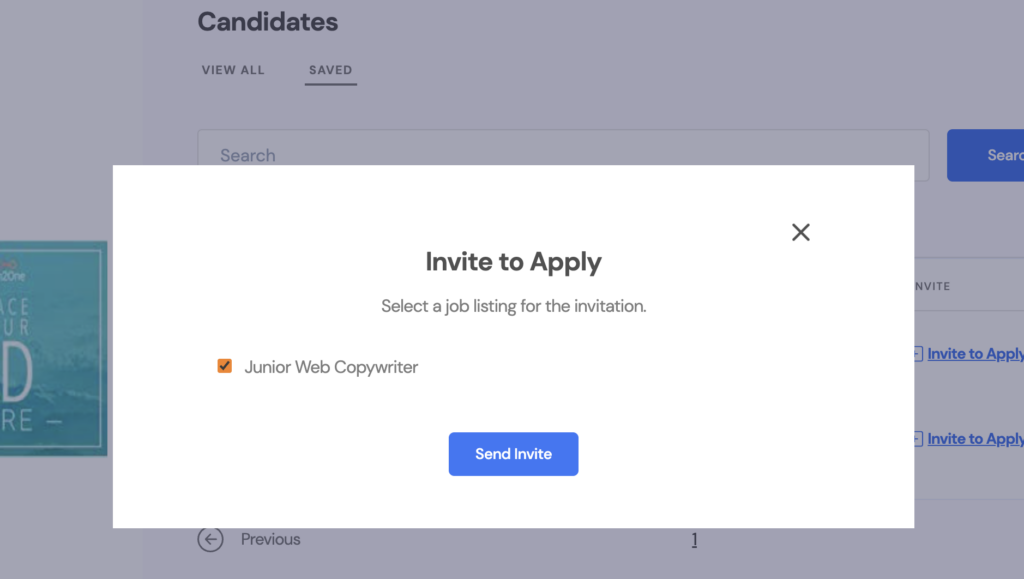The width and height of the screenshot is (1024, 579).
Task: Focus the candidates Search field
Action: 562,155
